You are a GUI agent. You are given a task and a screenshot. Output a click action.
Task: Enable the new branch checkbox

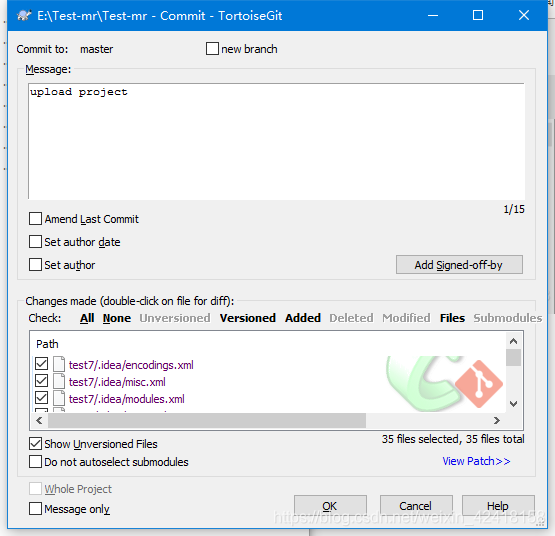pos(212,49)
